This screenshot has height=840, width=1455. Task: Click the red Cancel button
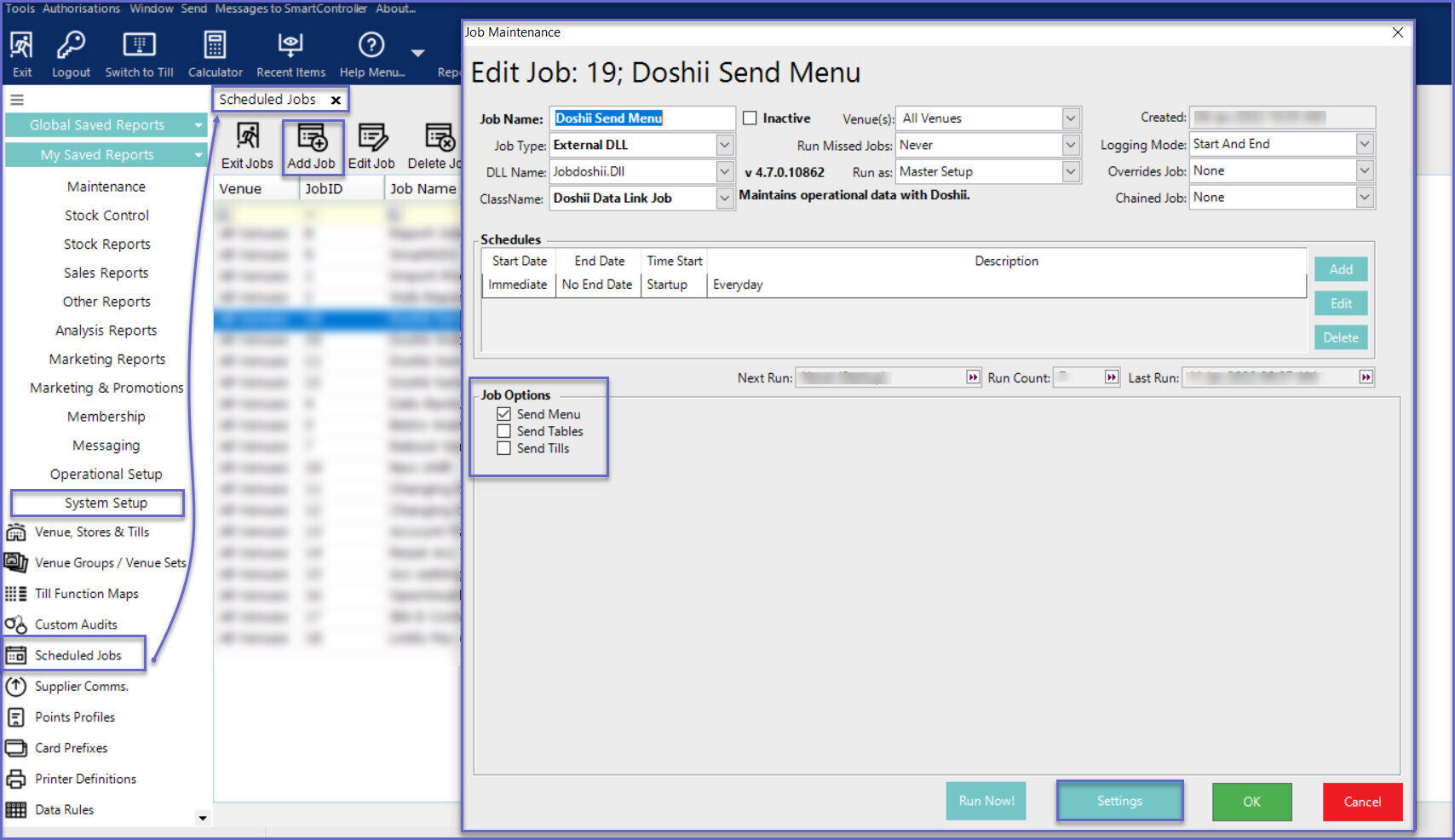point(1362,802)
